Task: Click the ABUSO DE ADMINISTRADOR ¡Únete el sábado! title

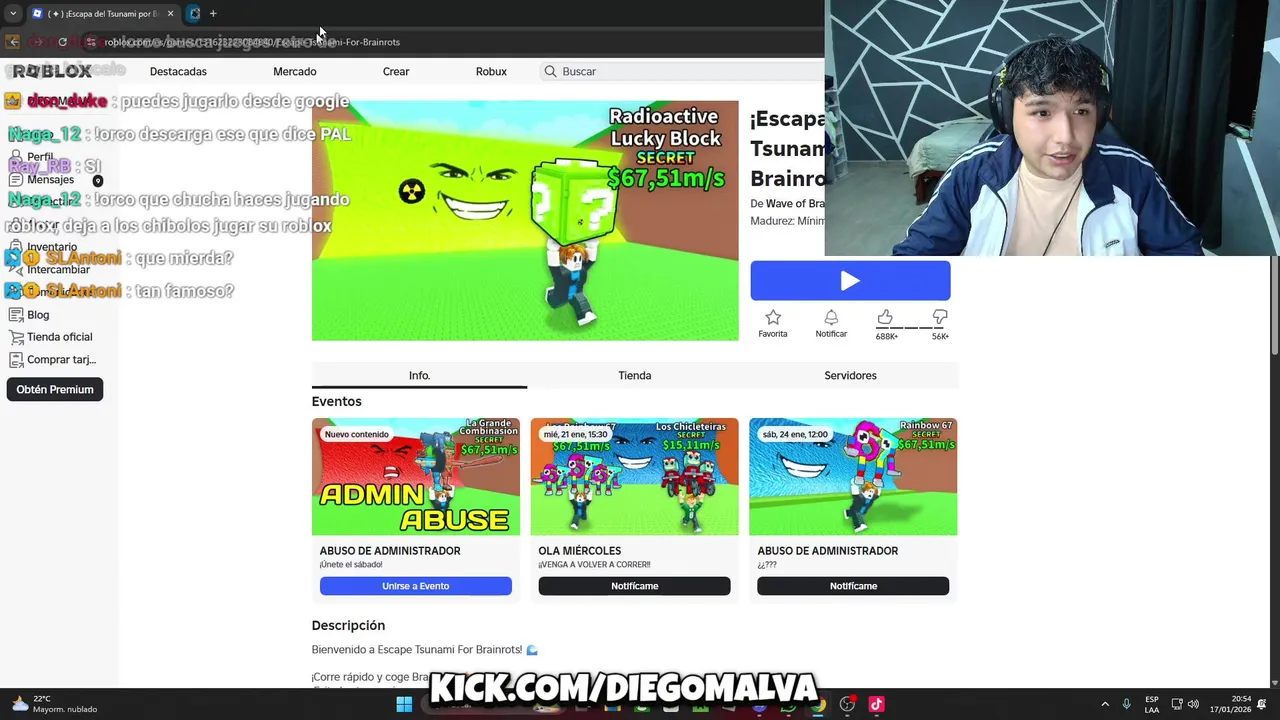Action: click(x=390, y=551)
